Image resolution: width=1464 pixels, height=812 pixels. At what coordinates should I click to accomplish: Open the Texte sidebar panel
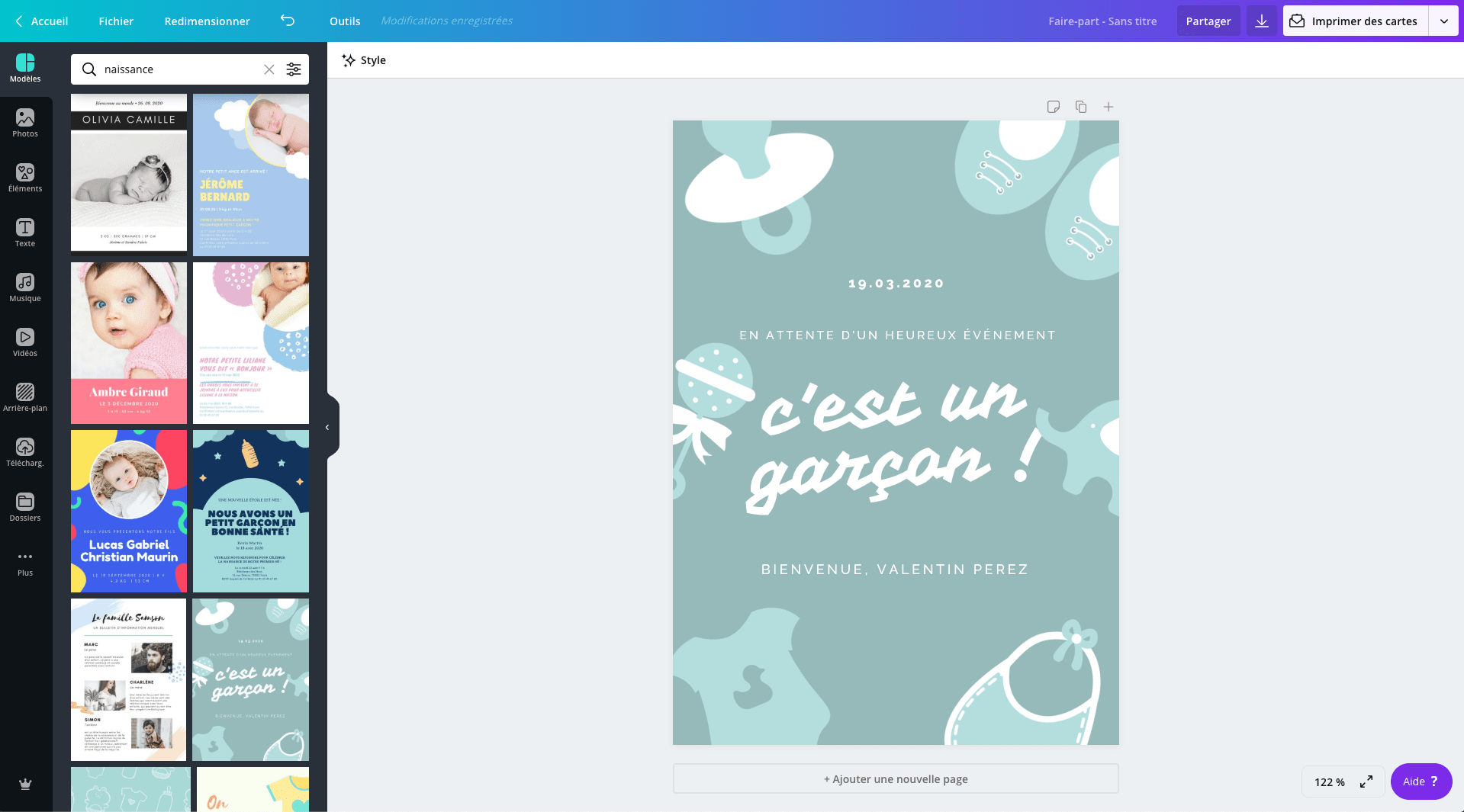click(x=25, y=233)
